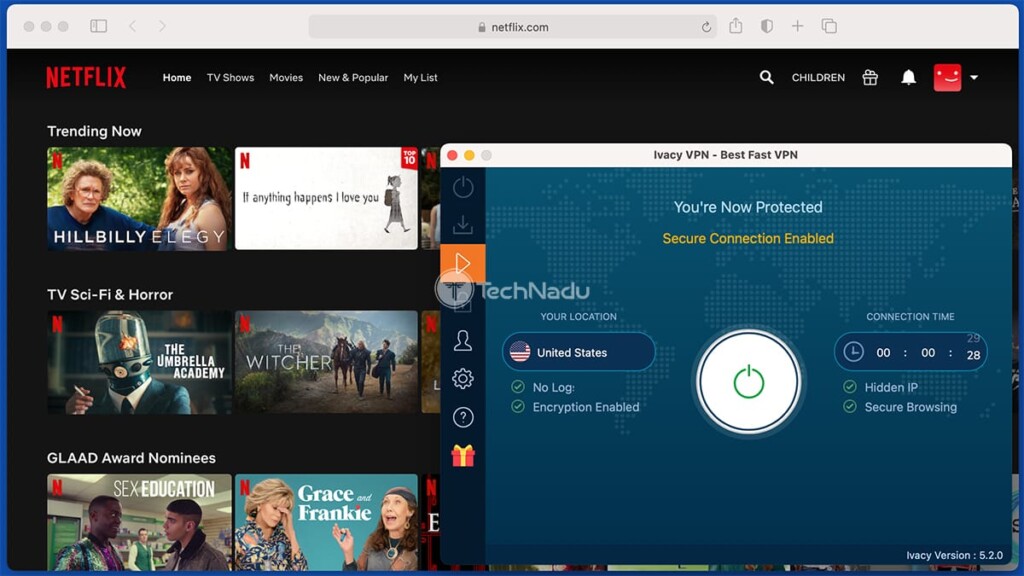Switch to the CHILDREN profile link
This screenshot has width=1024, height=576.
click(818, 78)
